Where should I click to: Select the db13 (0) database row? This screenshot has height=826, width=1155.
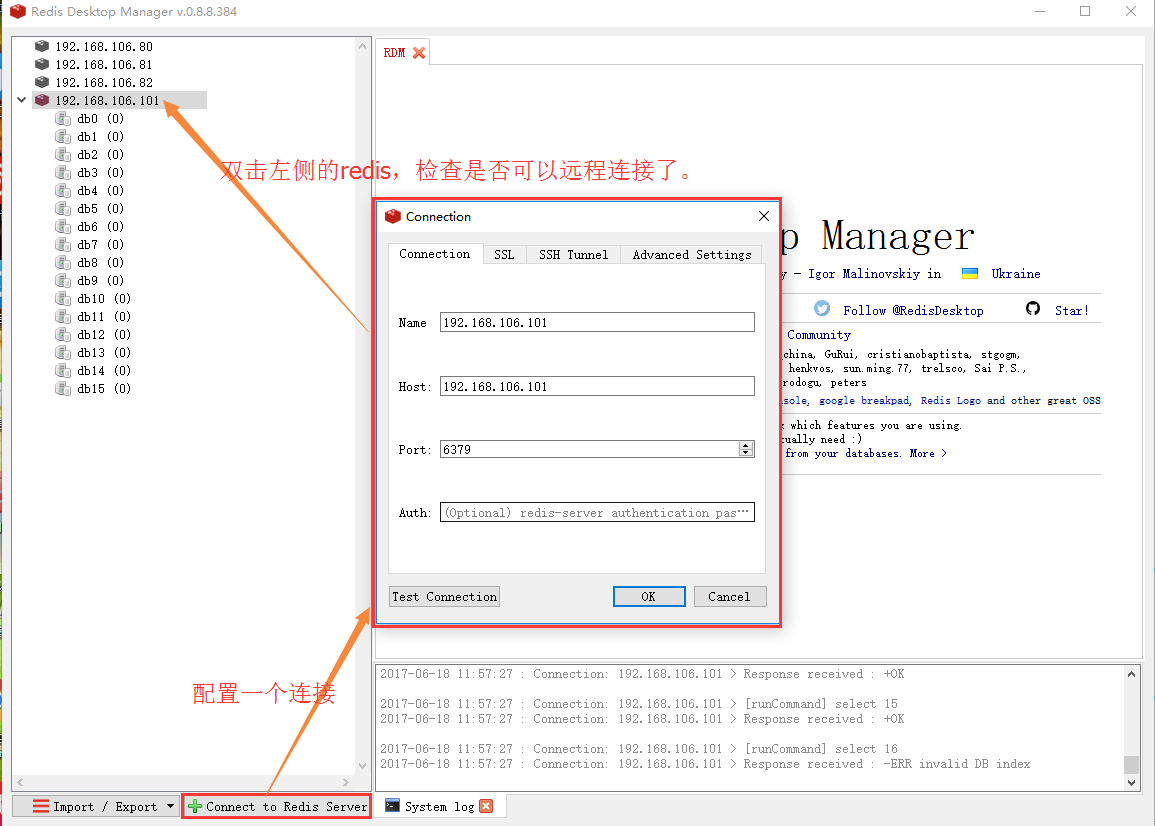(x=94, y=352)
